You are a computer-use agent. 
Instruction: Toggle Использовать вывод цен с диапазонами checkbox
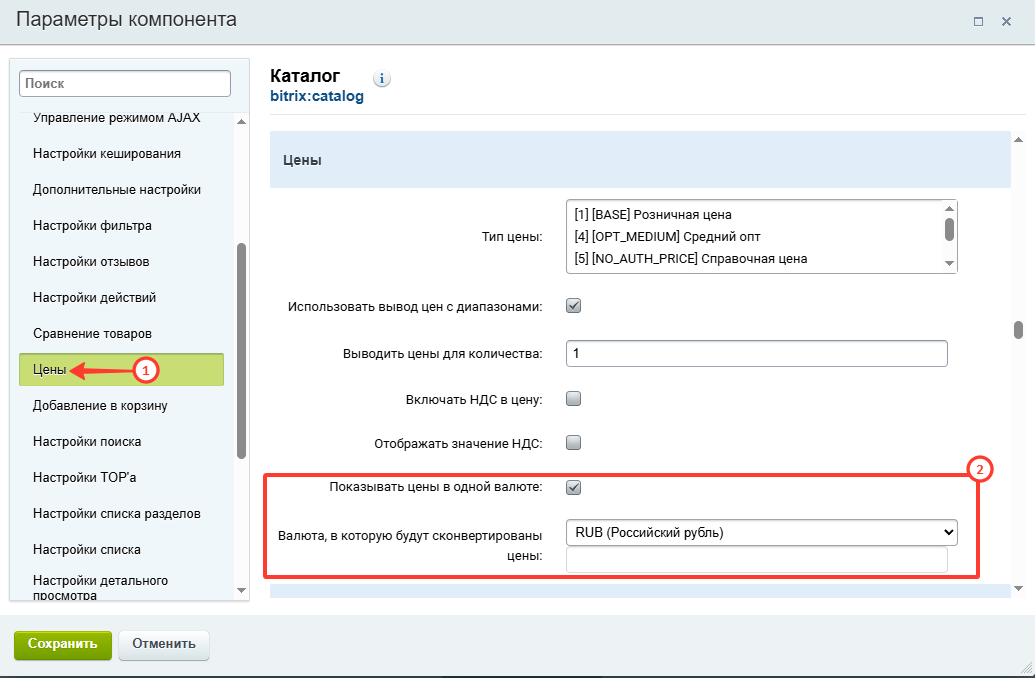(x=574, y=306)
